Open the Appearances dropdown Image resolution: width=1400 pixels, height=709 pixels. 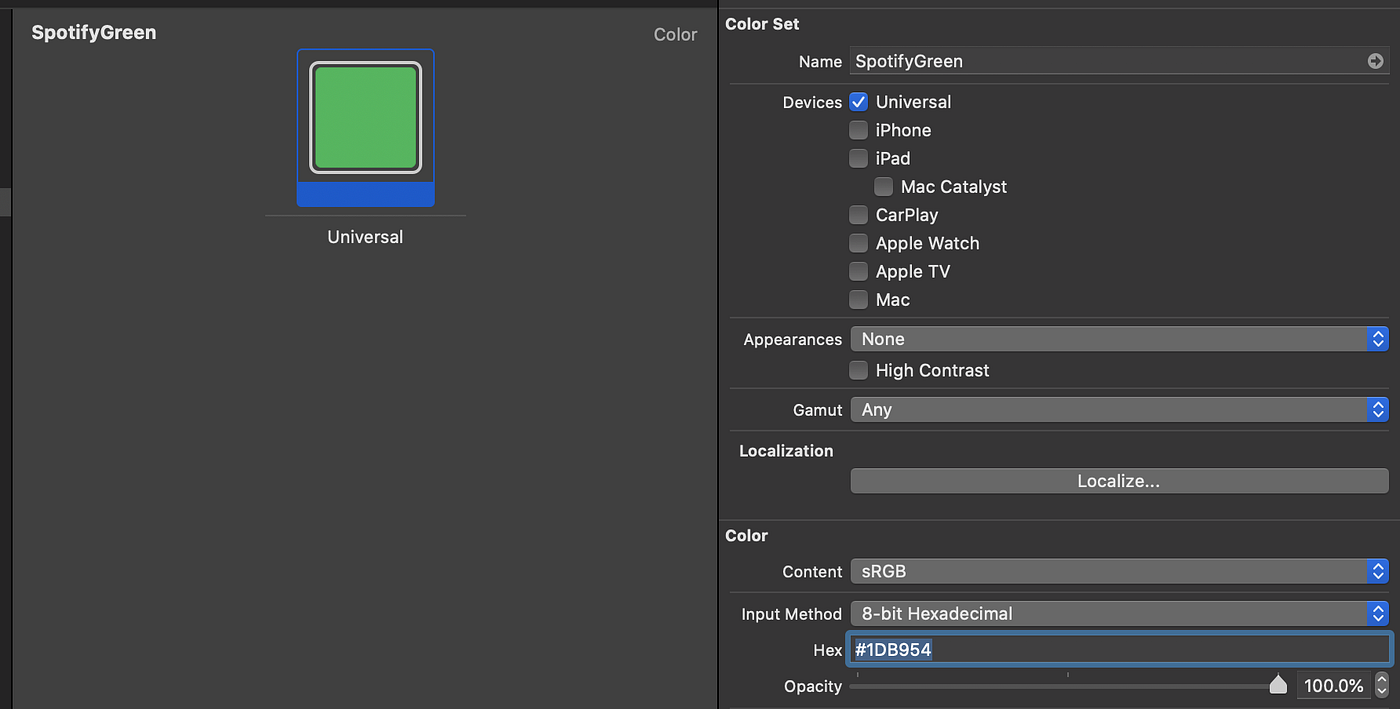tap(1119, 338)
